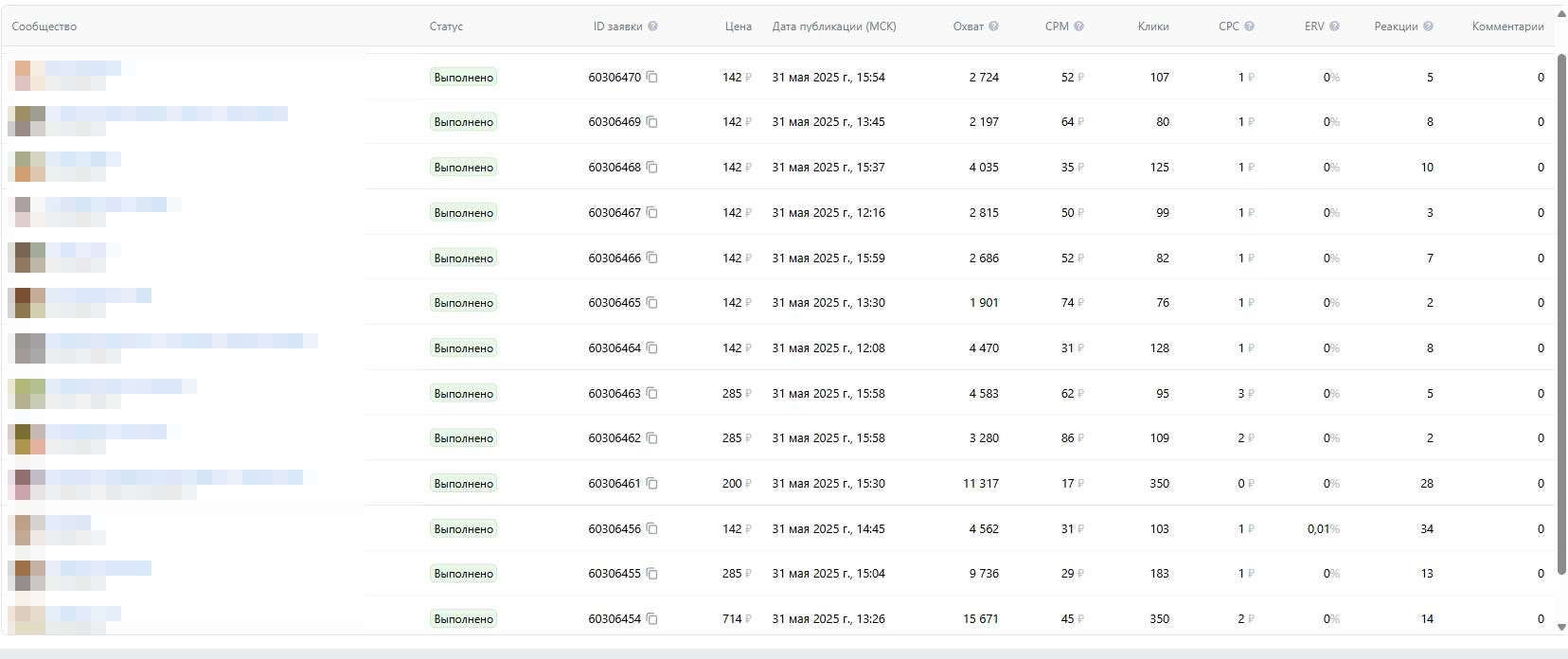This screenshot has height=659, width=1568.
Task: Copy request ID 60306461
Action: (x=651, y=484)
